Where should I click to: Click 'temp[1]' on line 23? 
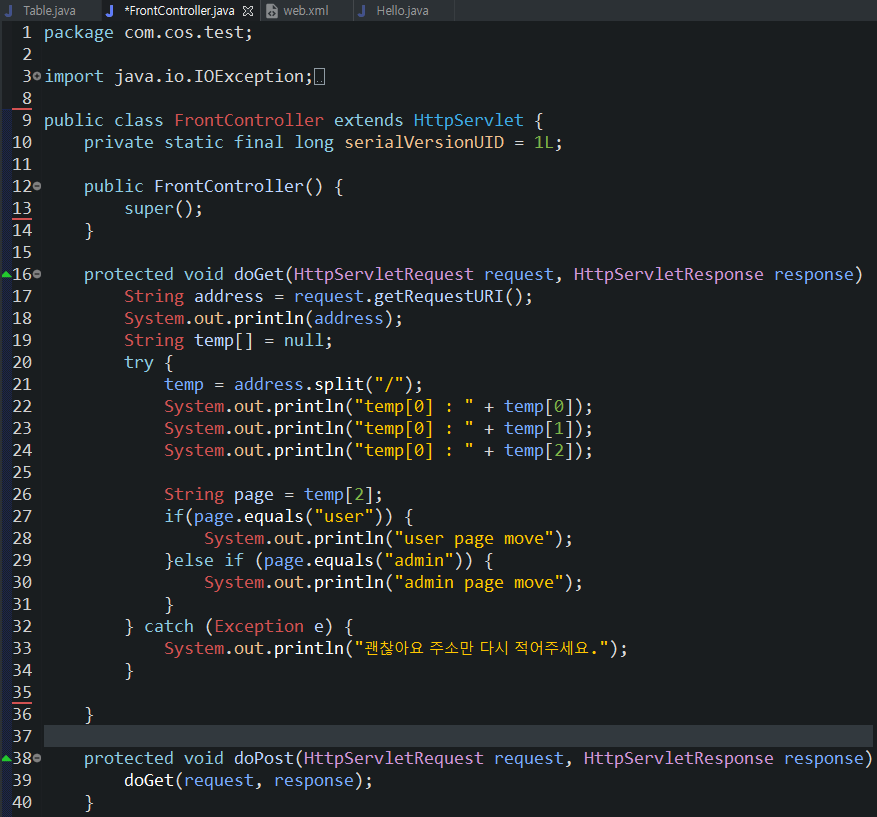pyautogui.click(x=539, y=428)
